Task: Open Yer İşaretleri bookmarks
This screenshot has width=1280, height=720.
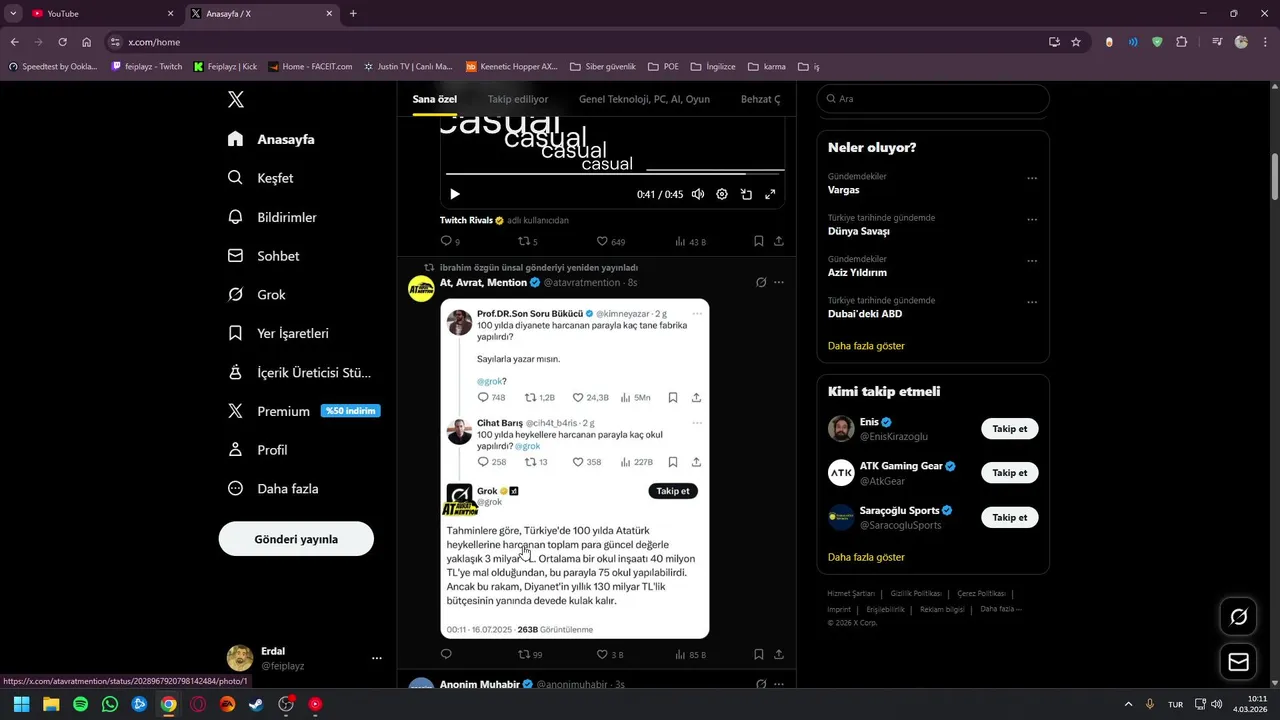Action: pyautogui.click(x=278, y=333)
